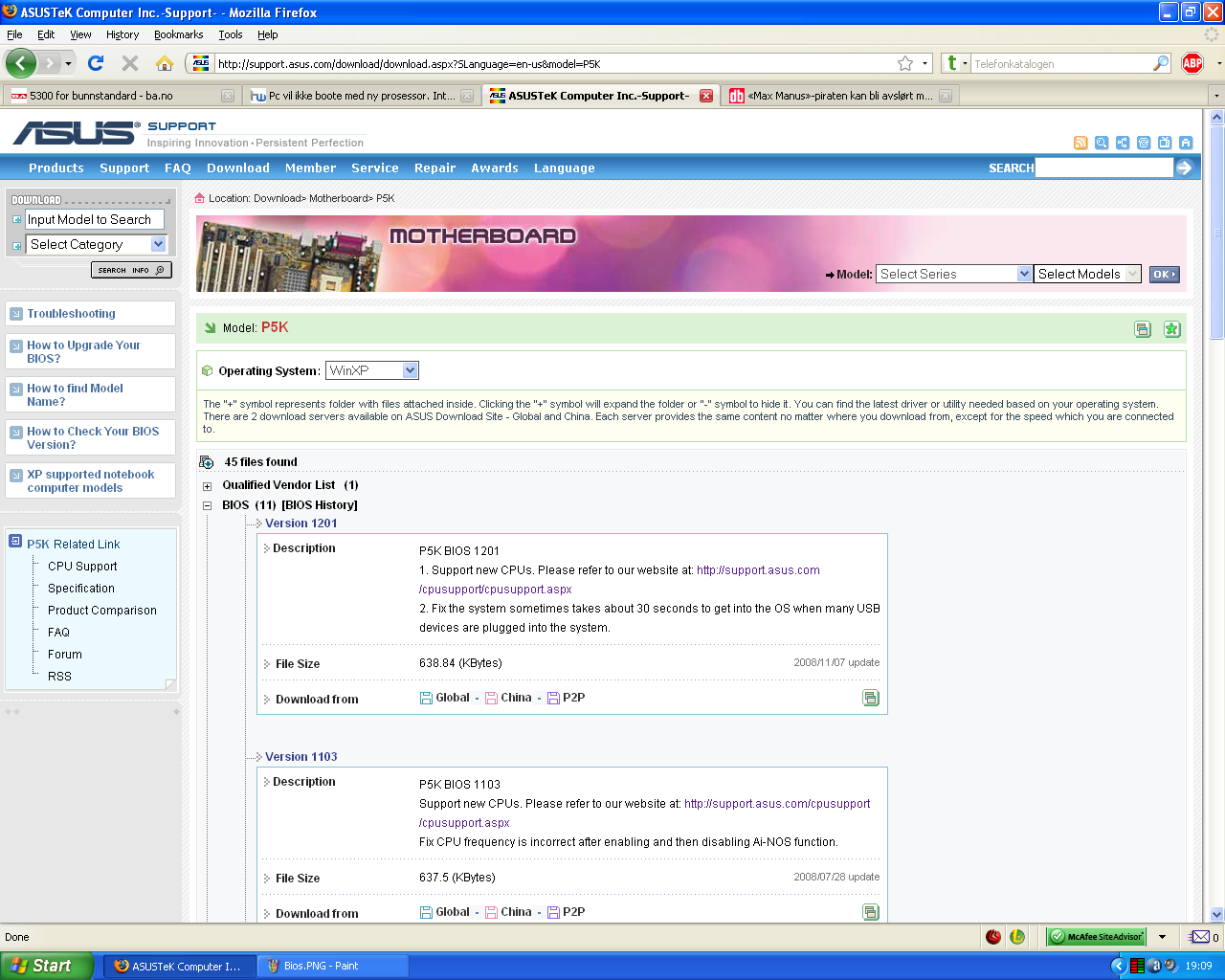Switch to Bios.PNG - Paint taskbar window
The height and width of the screenshot is (980, 1225).
(332, 966)
